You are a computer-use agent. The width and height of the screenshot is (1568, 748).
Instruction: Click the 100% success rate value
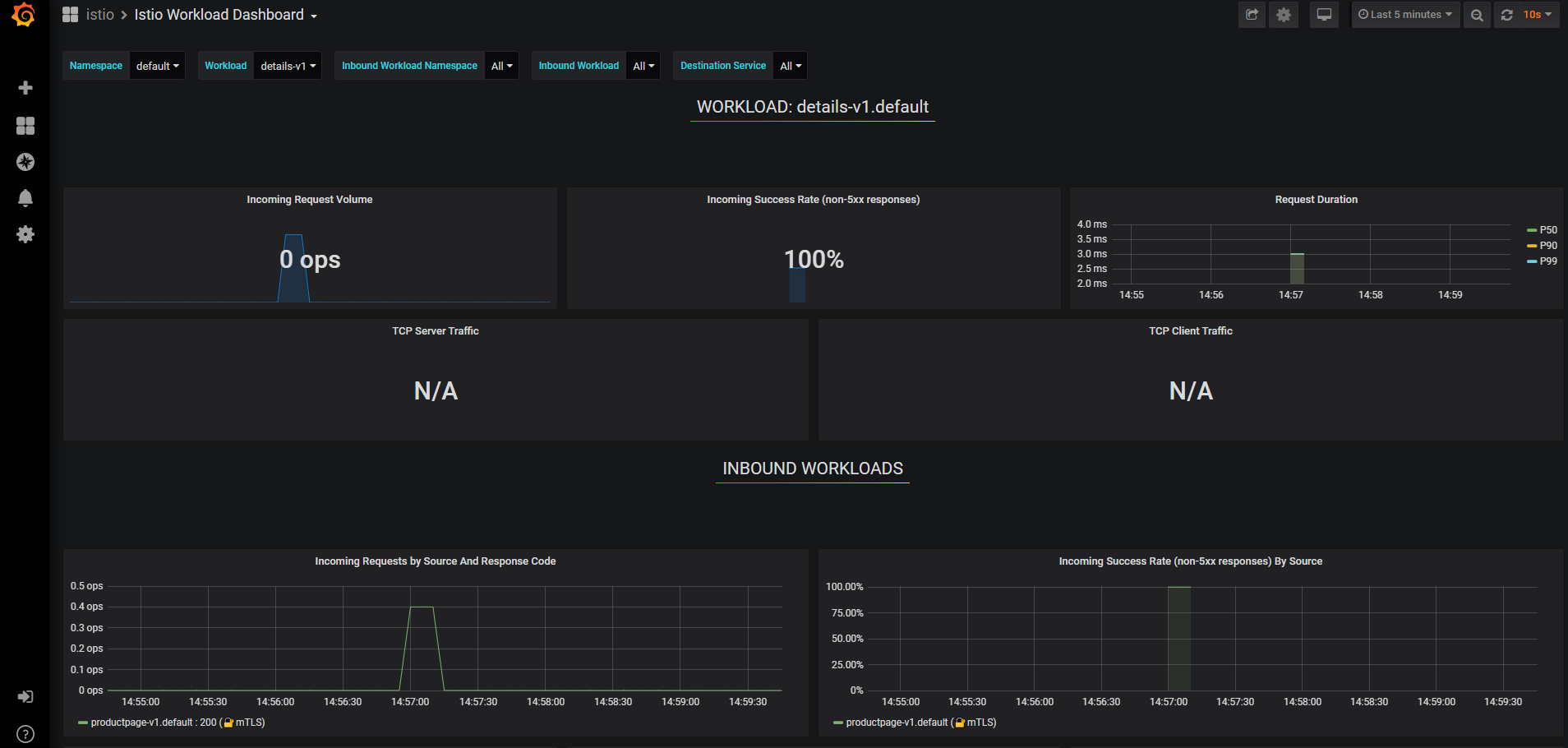coord(814,260)
